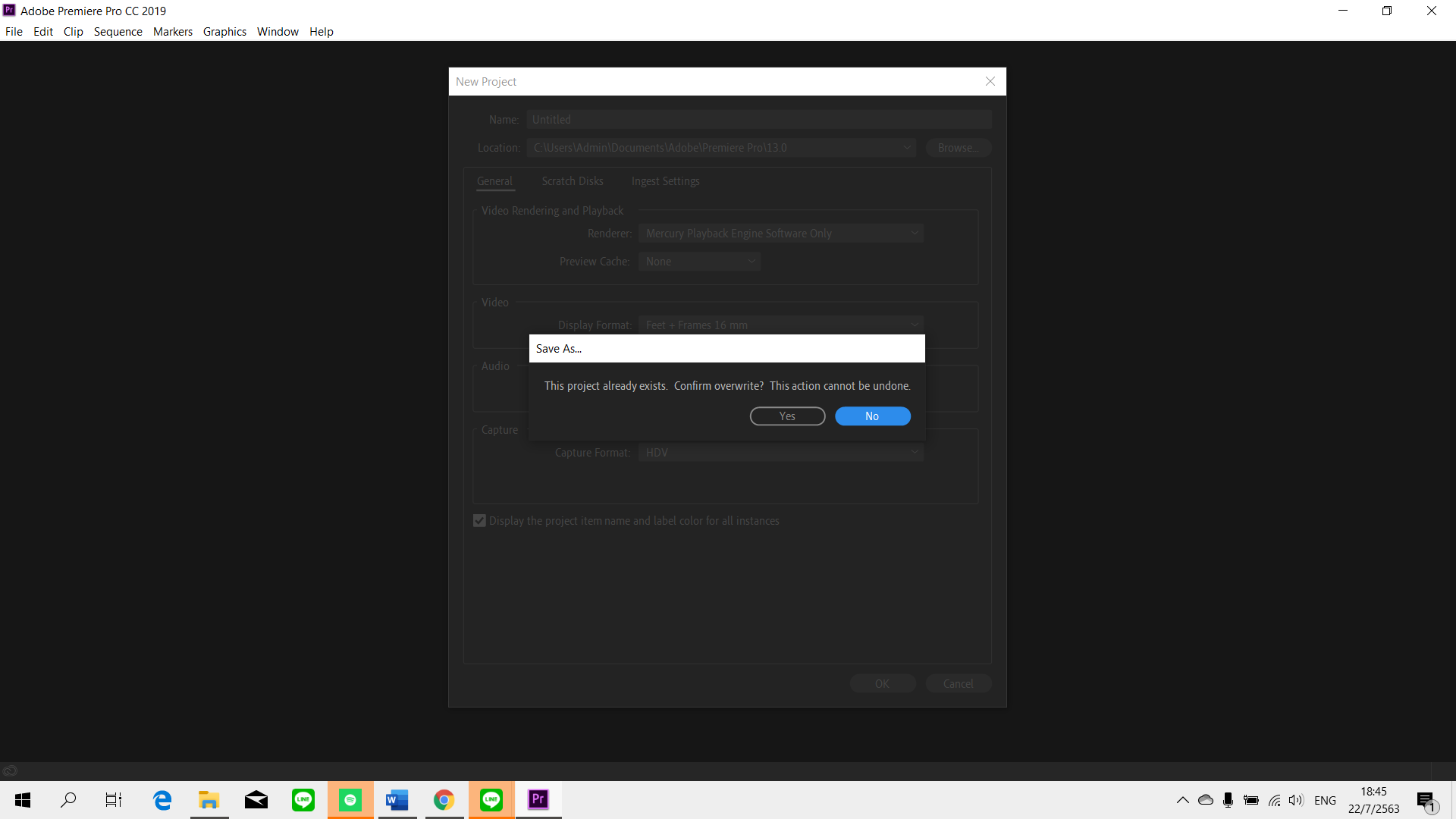Launch Microsoft Edge from the taskbar
1456x819 pixels.
(x=162, y=800)
